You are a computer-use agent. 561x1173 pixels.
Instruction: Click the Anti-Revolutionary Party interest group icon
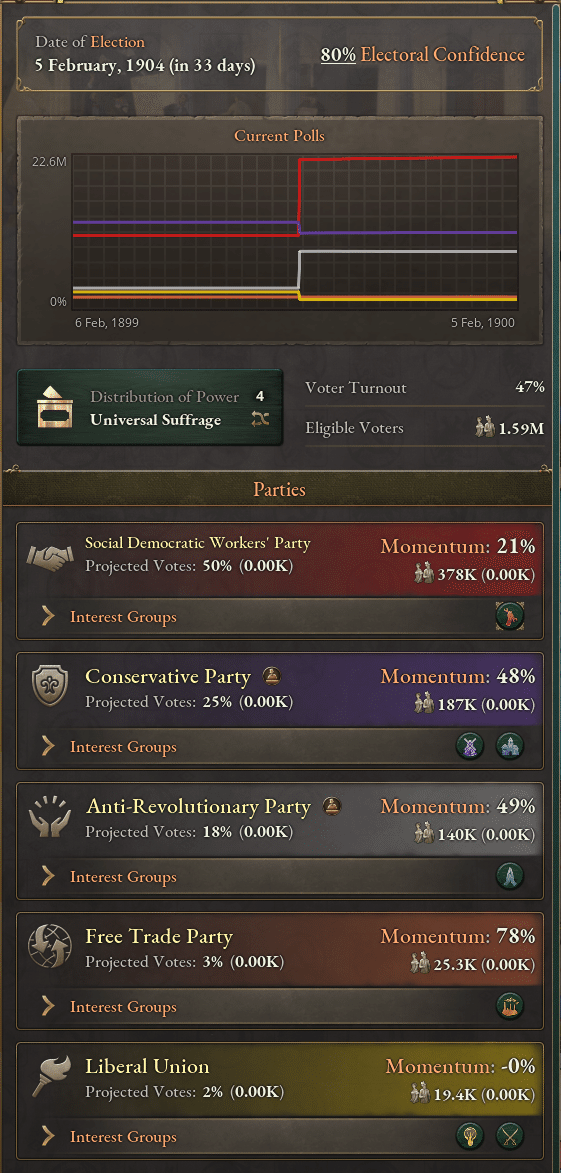[x=510, y=876]
